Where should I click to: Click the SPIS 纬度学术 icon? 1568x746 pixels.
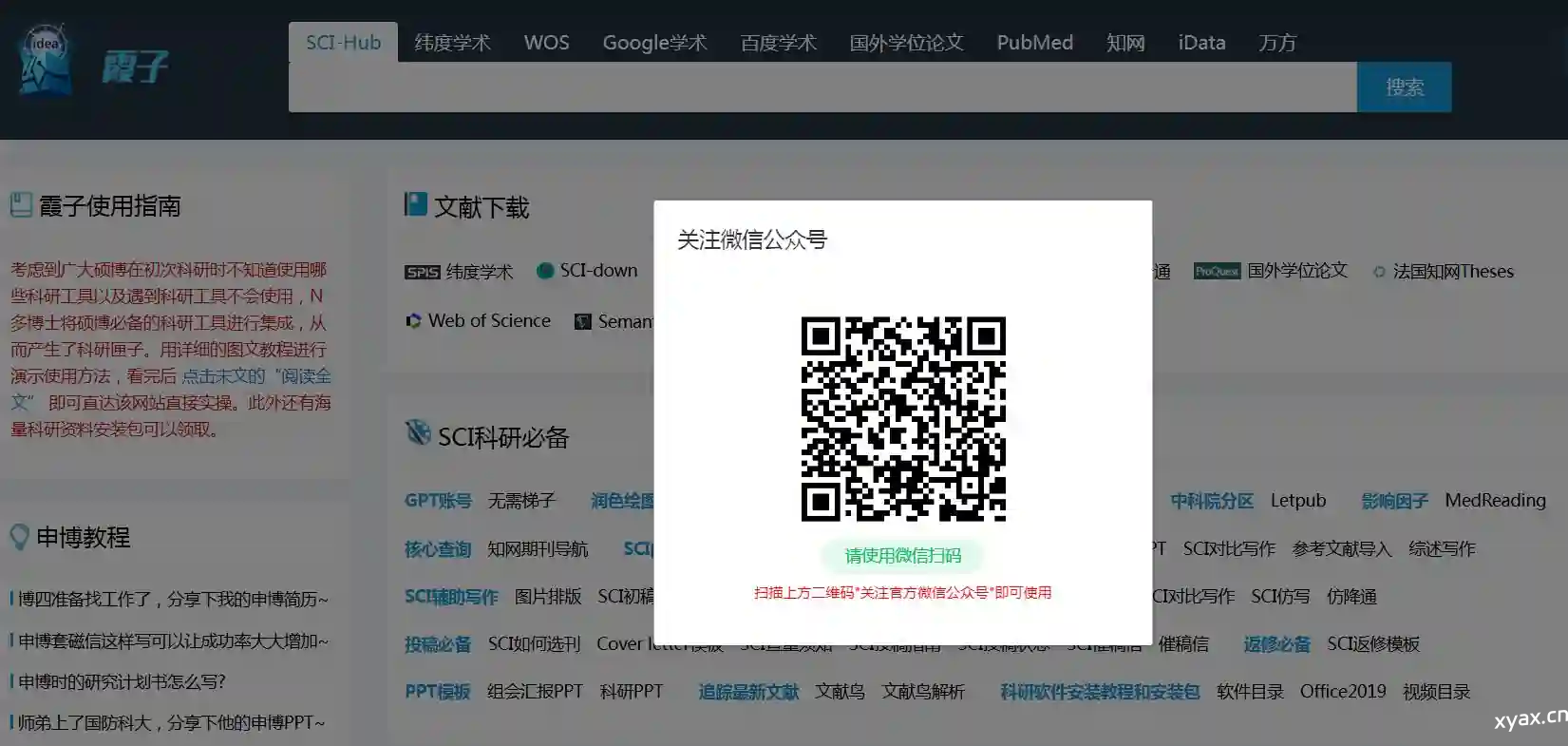click(x=422, y=273)
